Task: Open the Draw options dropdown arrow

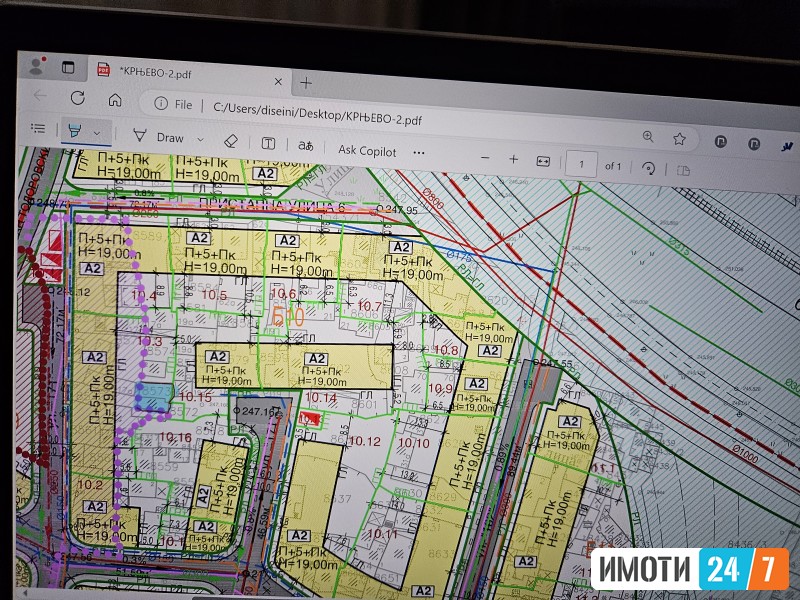Action: tap(200, 139)
